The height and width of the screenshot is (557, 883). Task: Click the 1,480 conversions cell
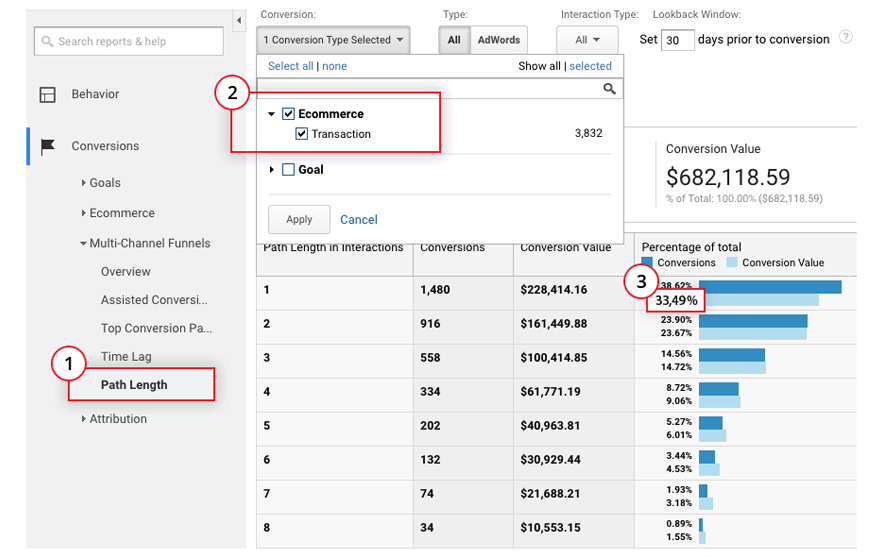(x=435, y=290)
